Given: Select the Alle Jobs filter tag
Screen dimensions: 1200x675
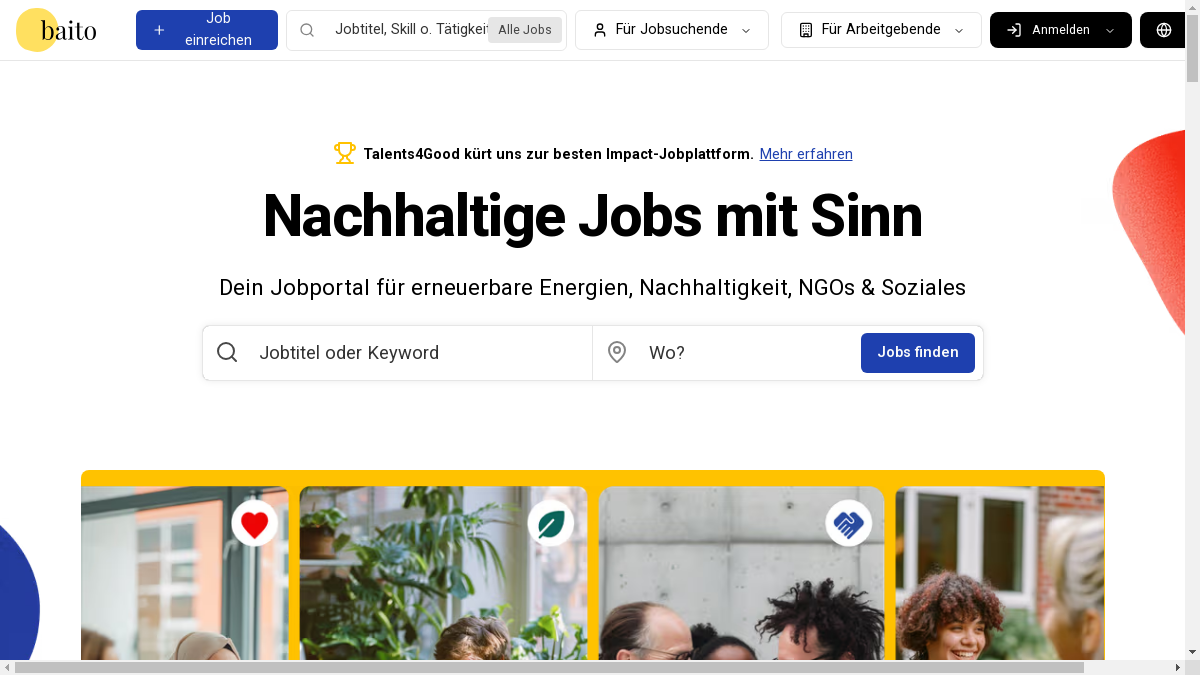Looking at the screenshot, I should [524, 30].
